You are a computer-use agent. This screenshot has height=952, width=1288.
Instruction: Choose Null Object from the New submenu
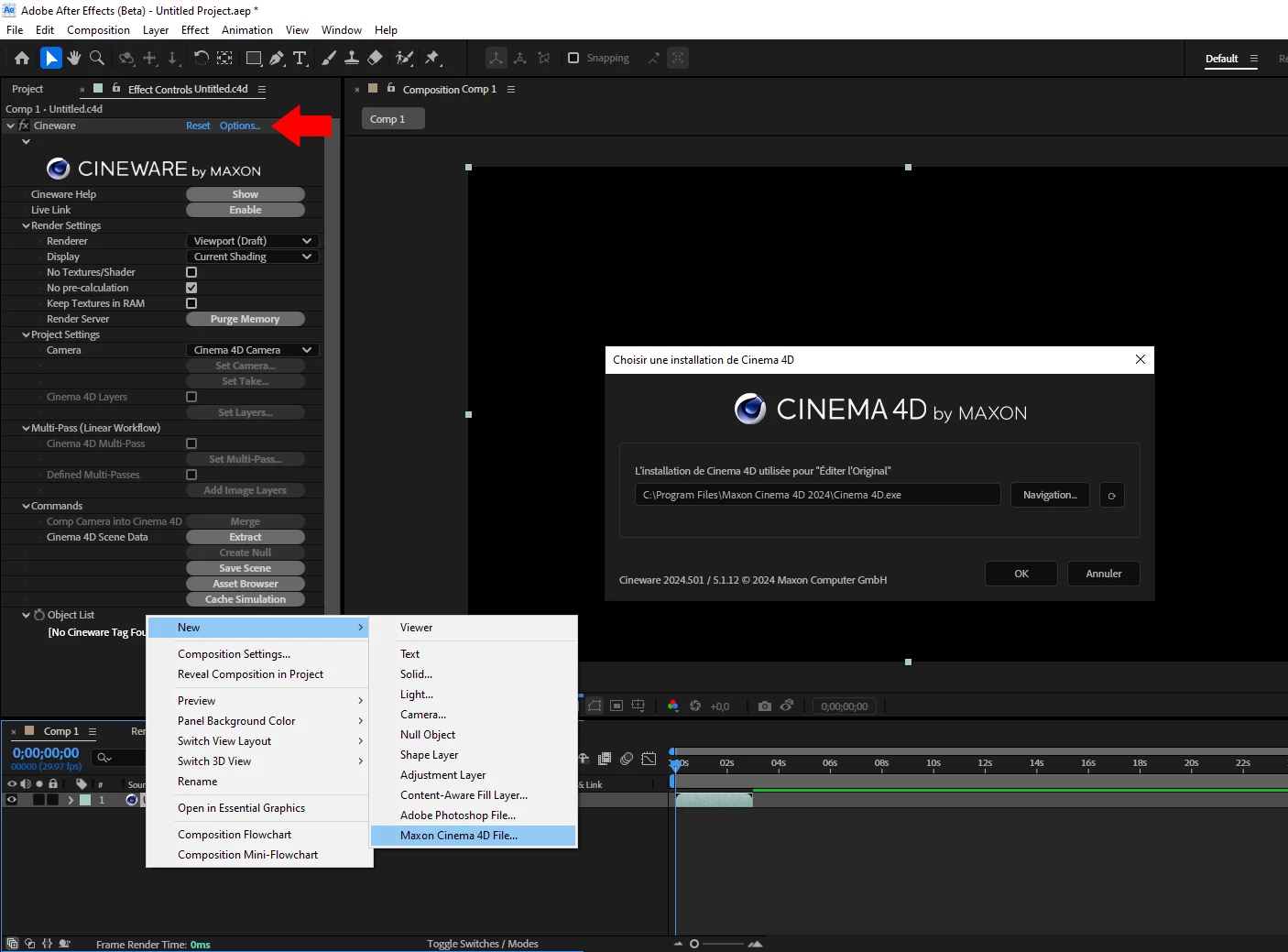pos(473,735)
